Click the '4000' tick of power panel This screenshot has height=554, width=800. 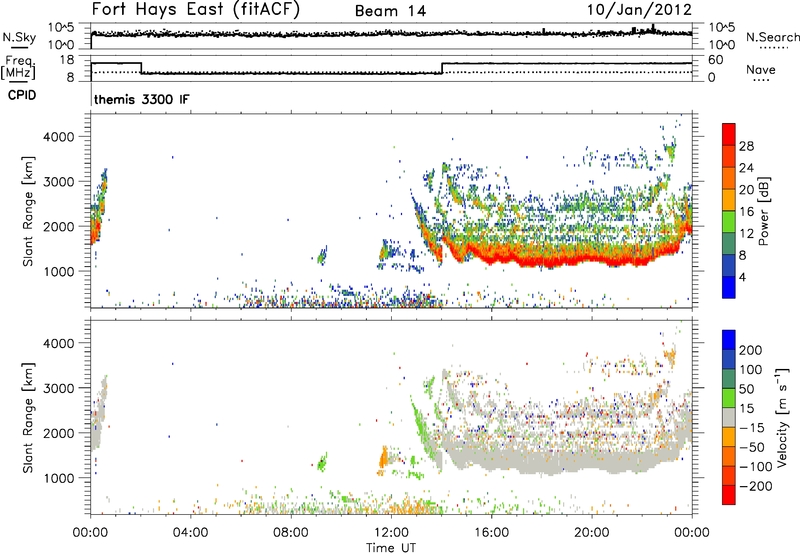coord(59,137)
